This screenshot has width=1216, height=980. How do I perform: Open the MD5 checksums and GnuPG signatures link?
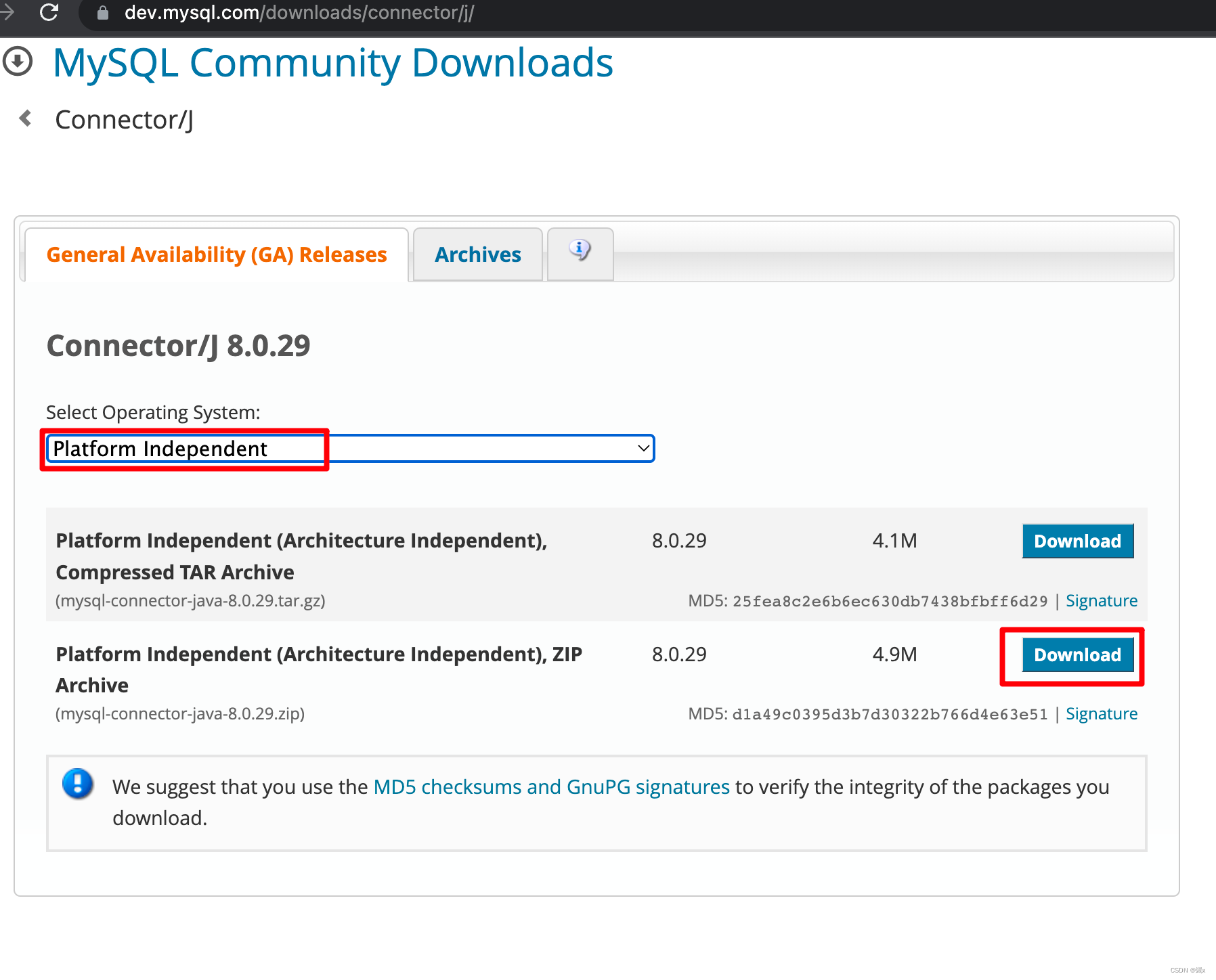552,786
